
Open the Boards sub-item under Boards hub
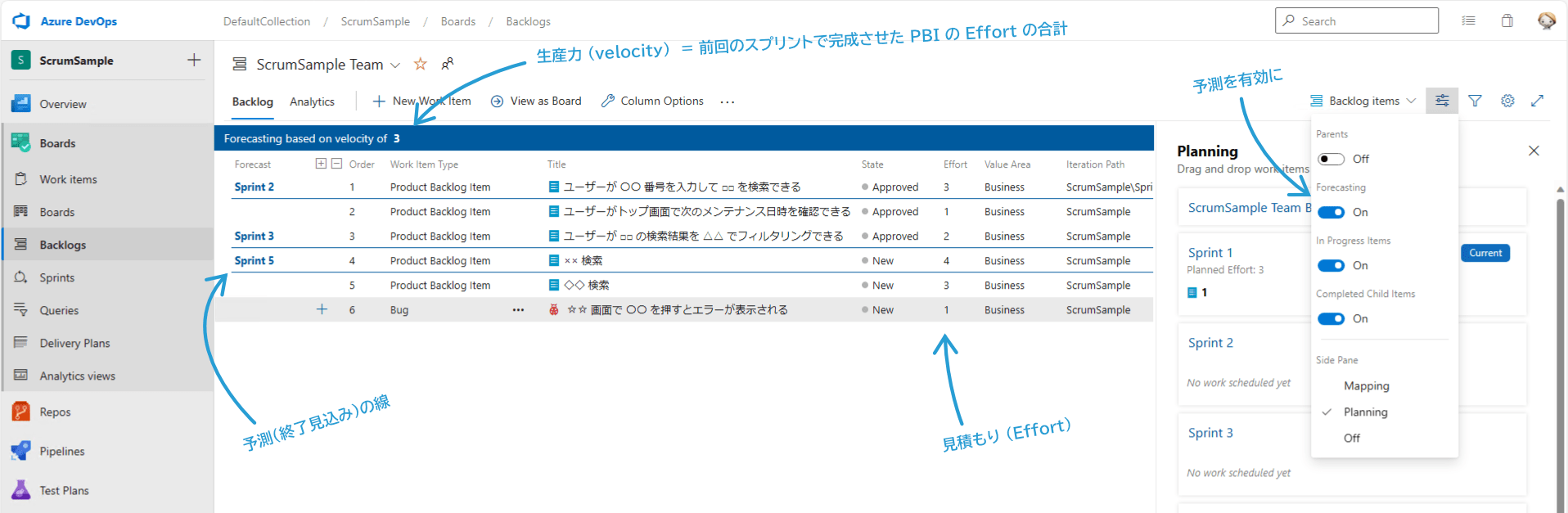[x=57, y=212]
